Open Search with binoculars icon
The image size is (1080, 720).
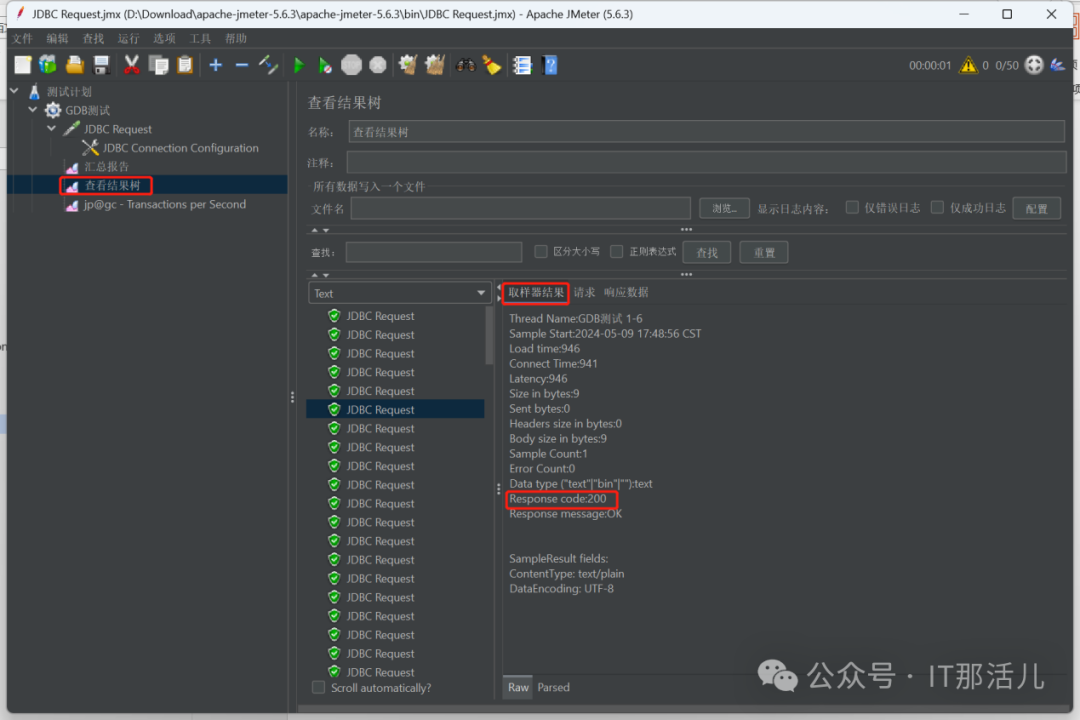click(466, 65)
